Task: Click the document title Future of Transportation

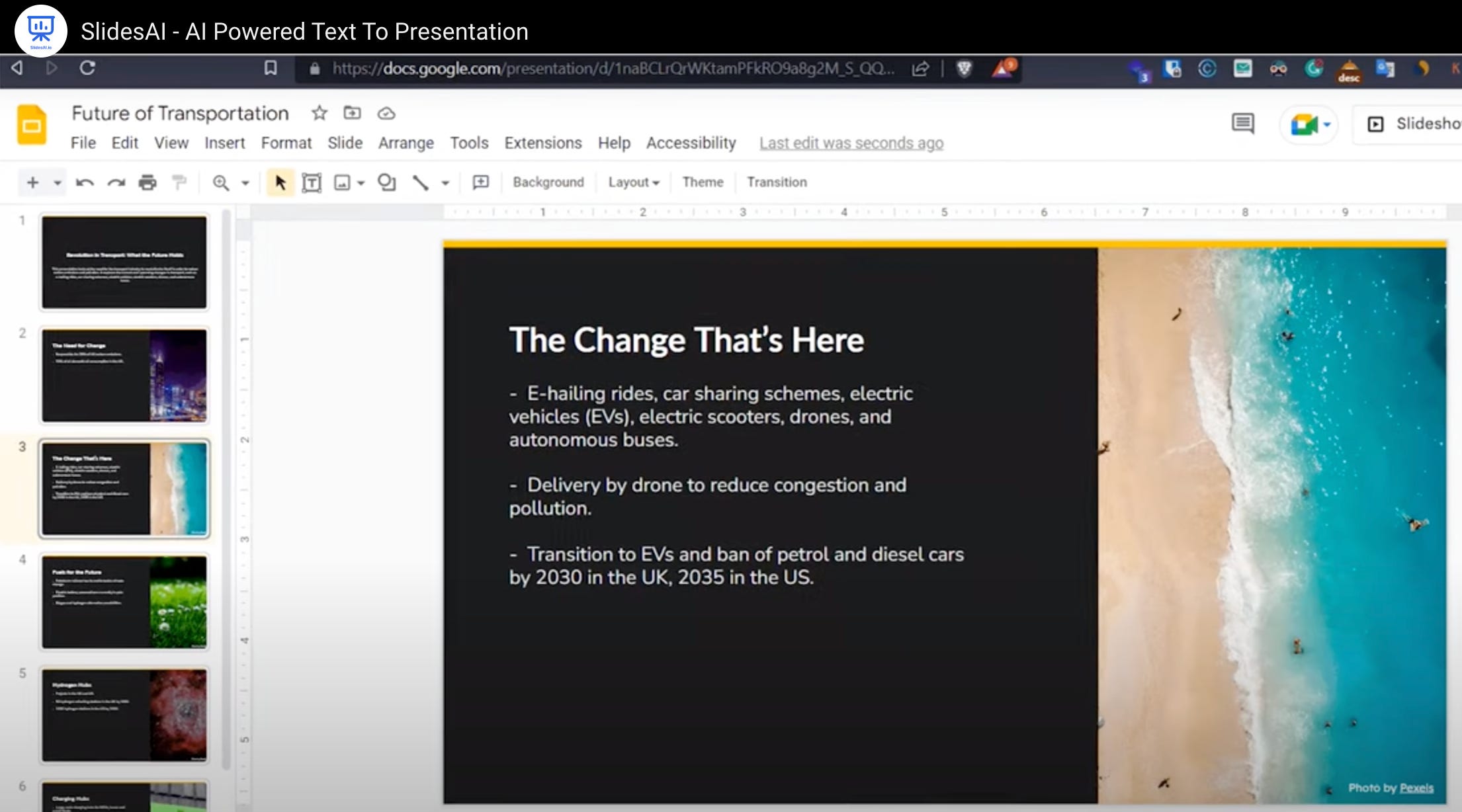Action: [180, 113]
